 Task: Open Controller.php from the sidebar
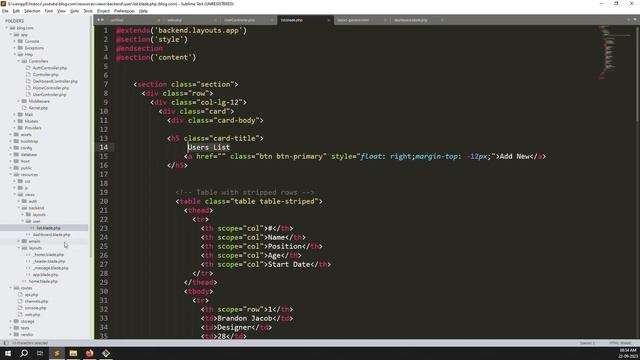click(45, 75)
